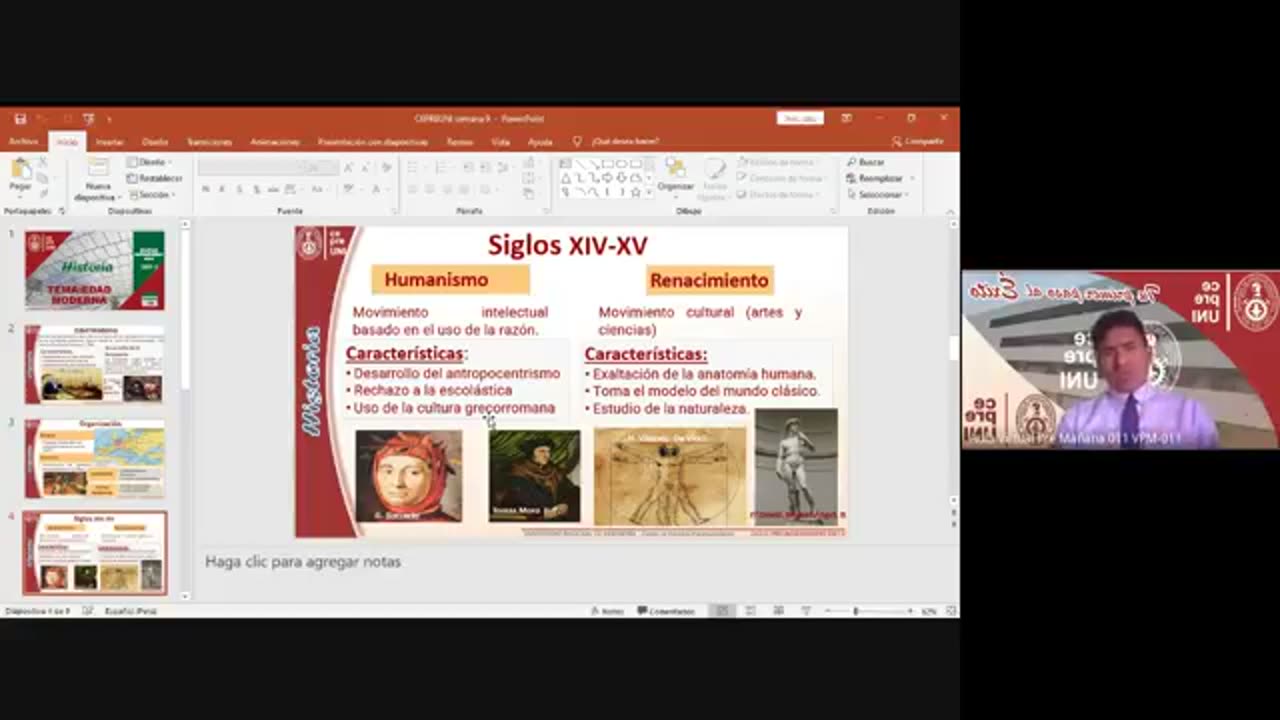This screenshot has height=720, width=1280.
Task: Click the fit slide to window icon
Action: (950, 611)
